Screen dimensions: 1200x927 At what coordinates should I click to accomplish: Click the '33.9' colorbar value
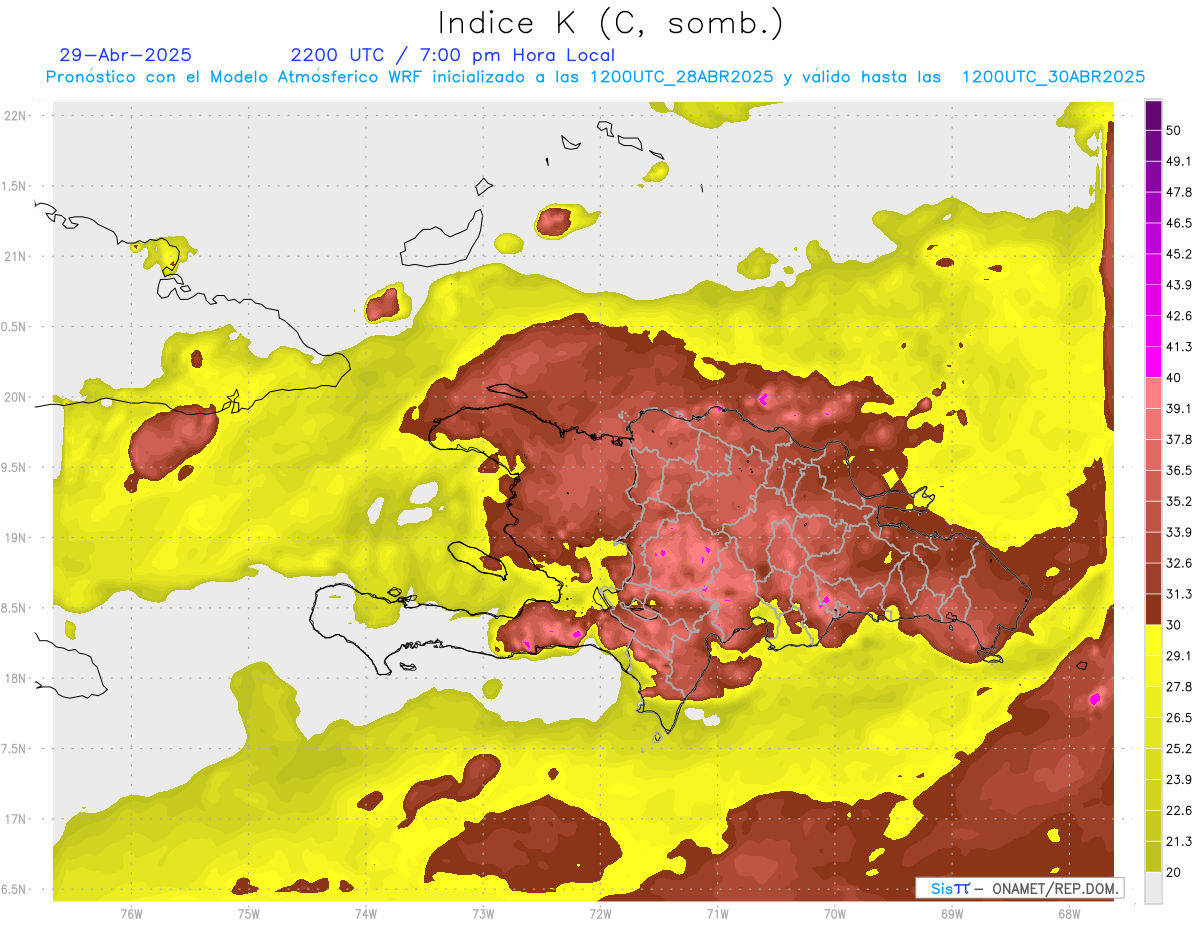pyautogui.click(x=1178, y=532)
